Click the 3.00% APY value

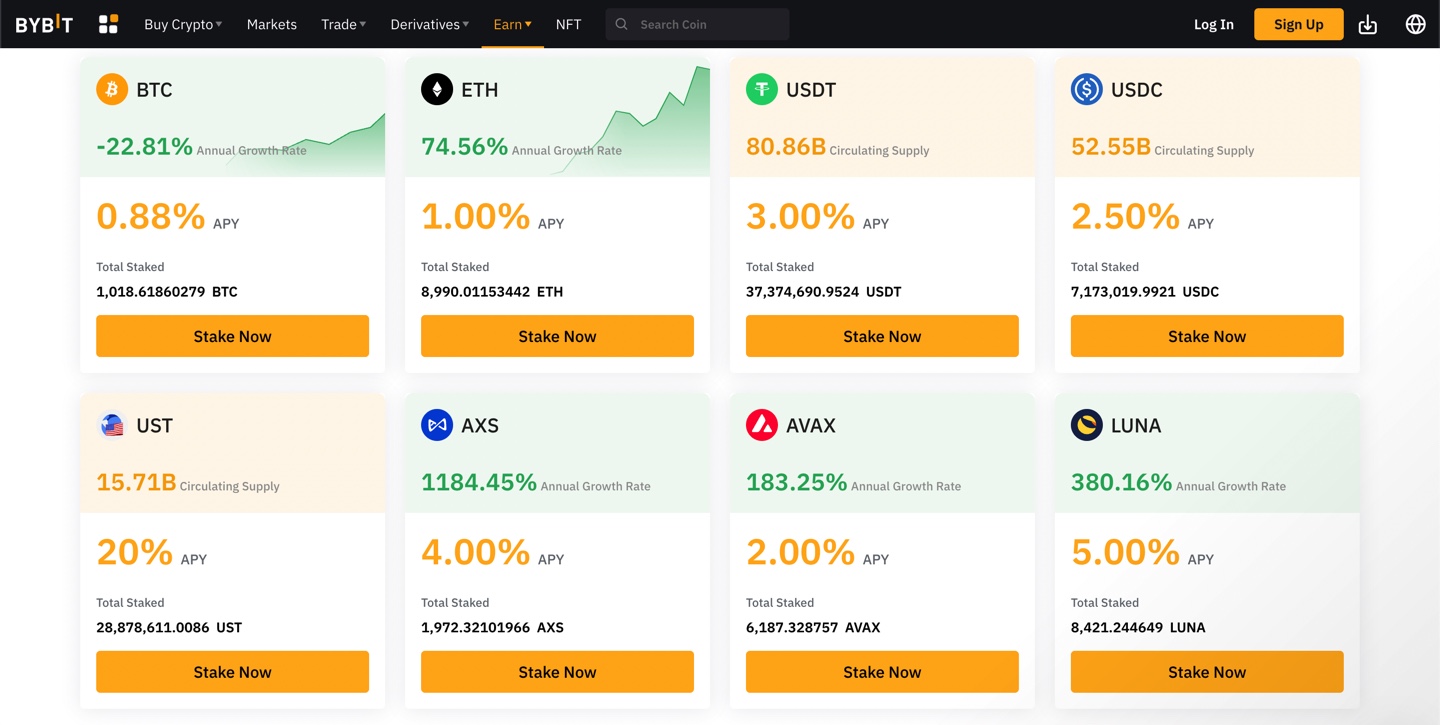tap(801, 216)
